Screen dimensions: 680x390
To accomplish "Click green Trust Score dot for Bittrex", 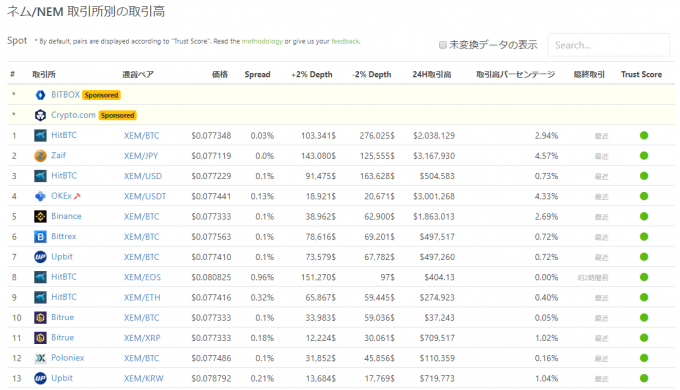I will click(x=644, y=236).
